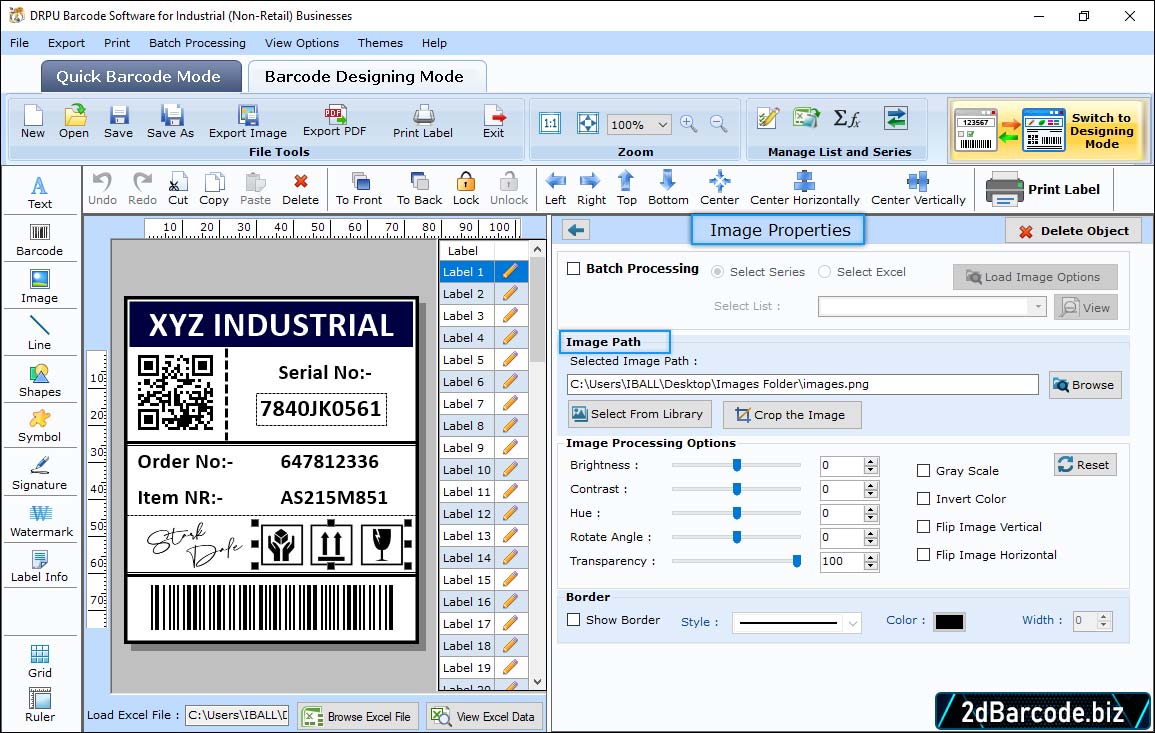The width and height of the screenshot is (1155, 733).
Task: Switch to Quick Barcode Mode tab
Action: click(x=141, y=77)
